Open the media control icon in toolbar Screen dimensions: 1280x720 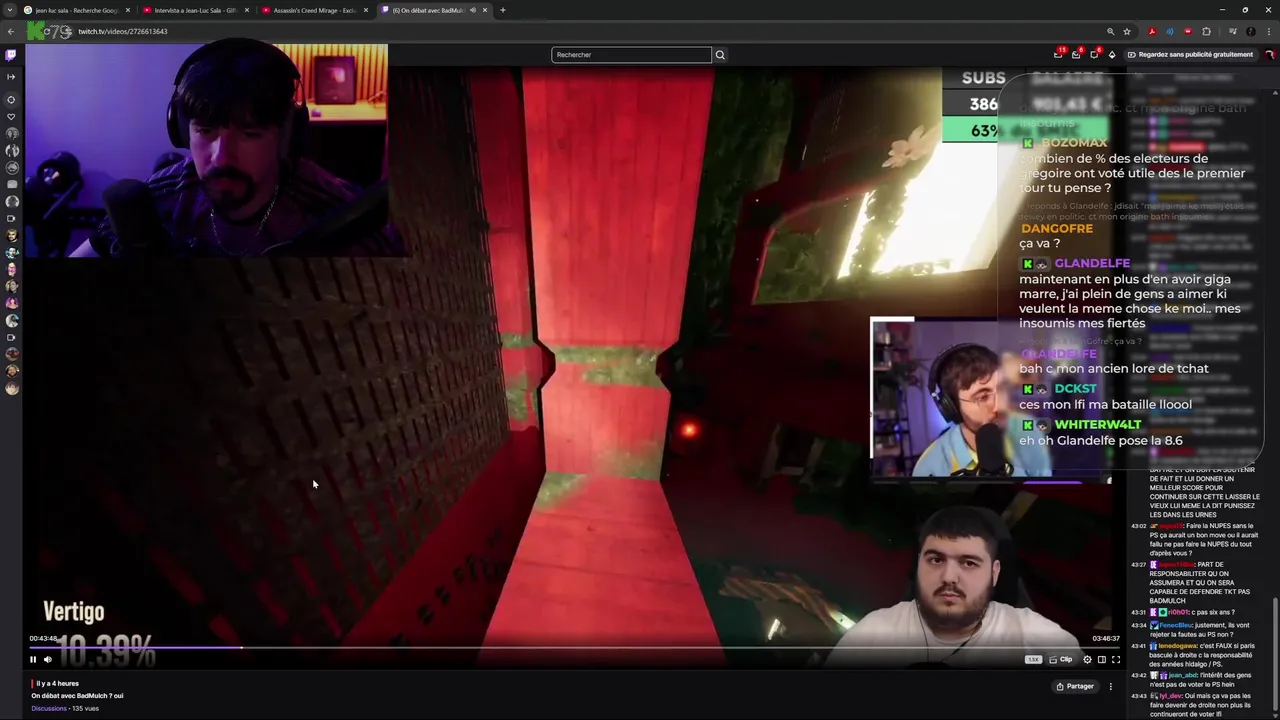tap(1232, 31)
